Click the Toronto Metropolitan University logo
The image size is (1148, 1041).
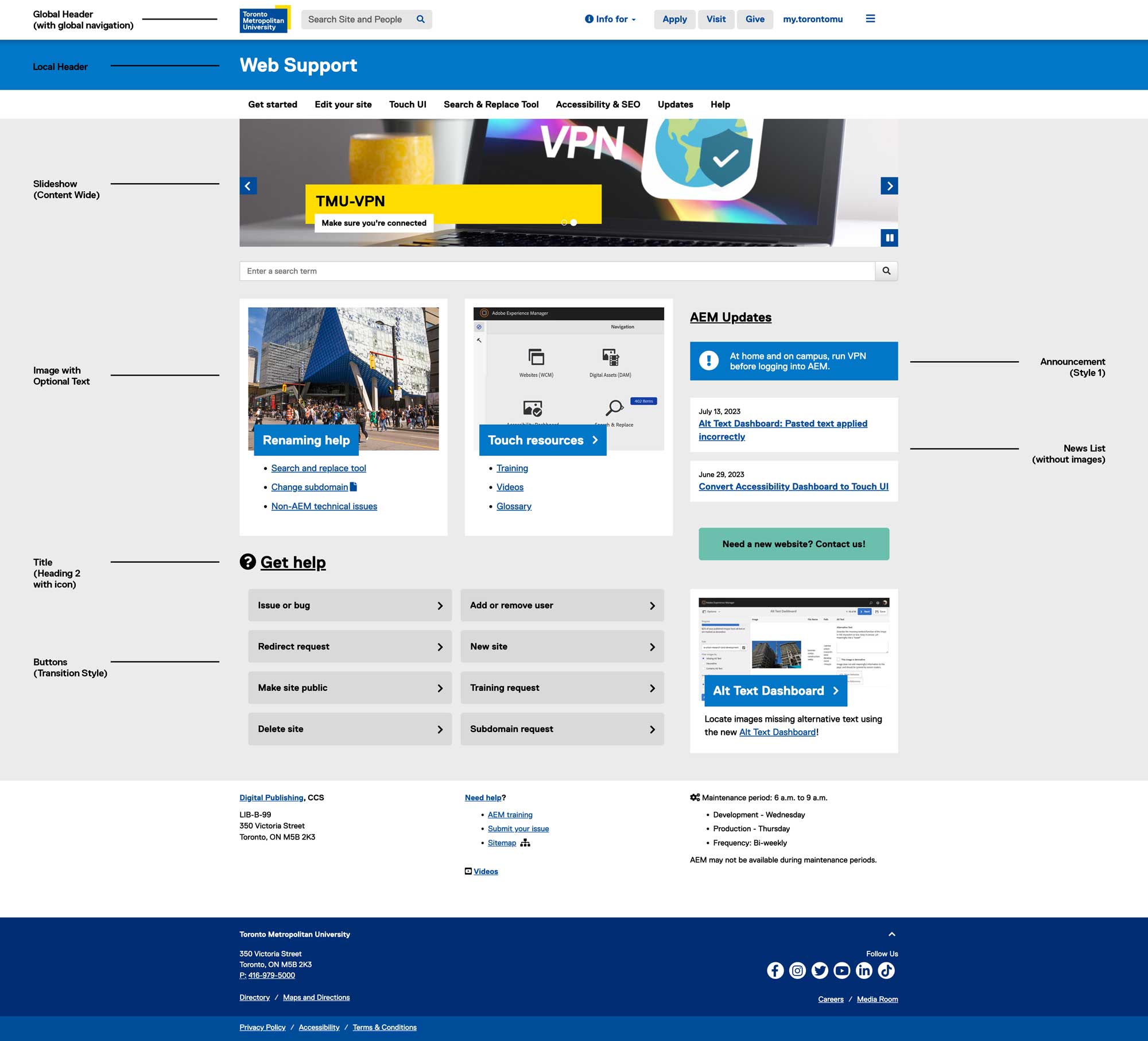coord(265,20)
